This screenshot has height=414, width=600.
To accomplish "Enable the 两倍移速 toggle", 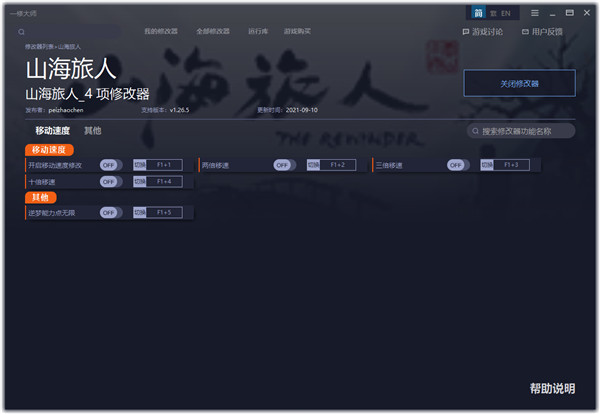I will point(285,165).
